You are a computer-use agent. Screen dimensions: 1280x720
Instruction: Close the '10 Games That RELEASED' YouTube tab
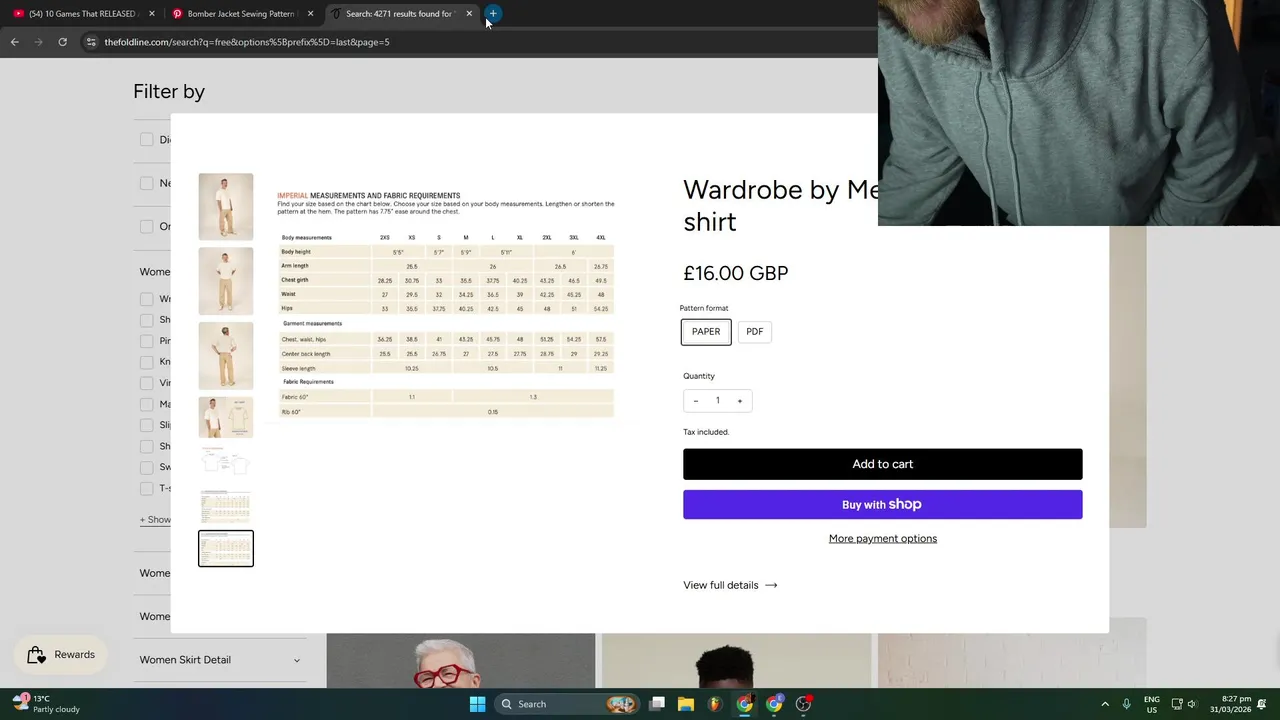coord(152,14)
